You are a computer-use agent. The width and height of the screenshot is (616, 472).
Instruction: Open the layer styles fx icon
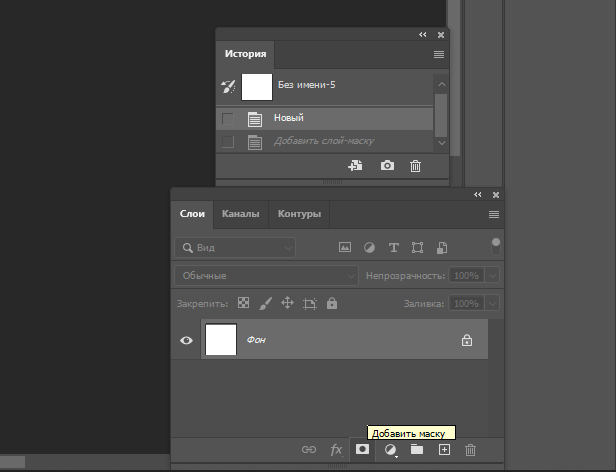coord(336,450)
